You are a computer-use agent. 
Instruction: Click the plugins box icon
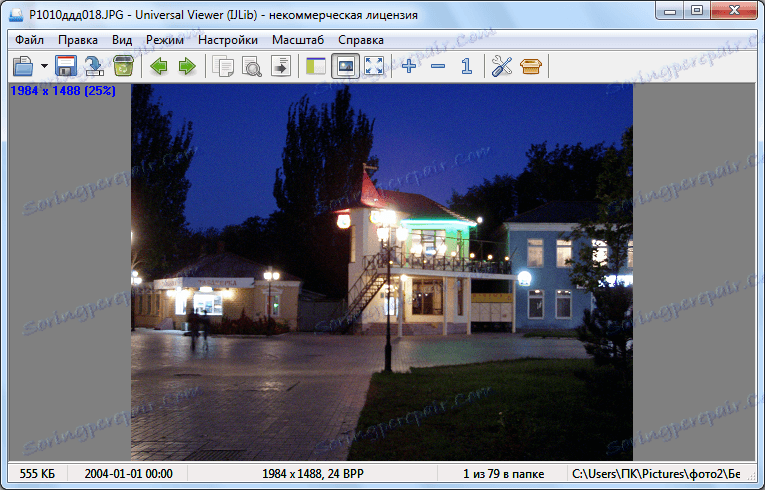(531, 66)
